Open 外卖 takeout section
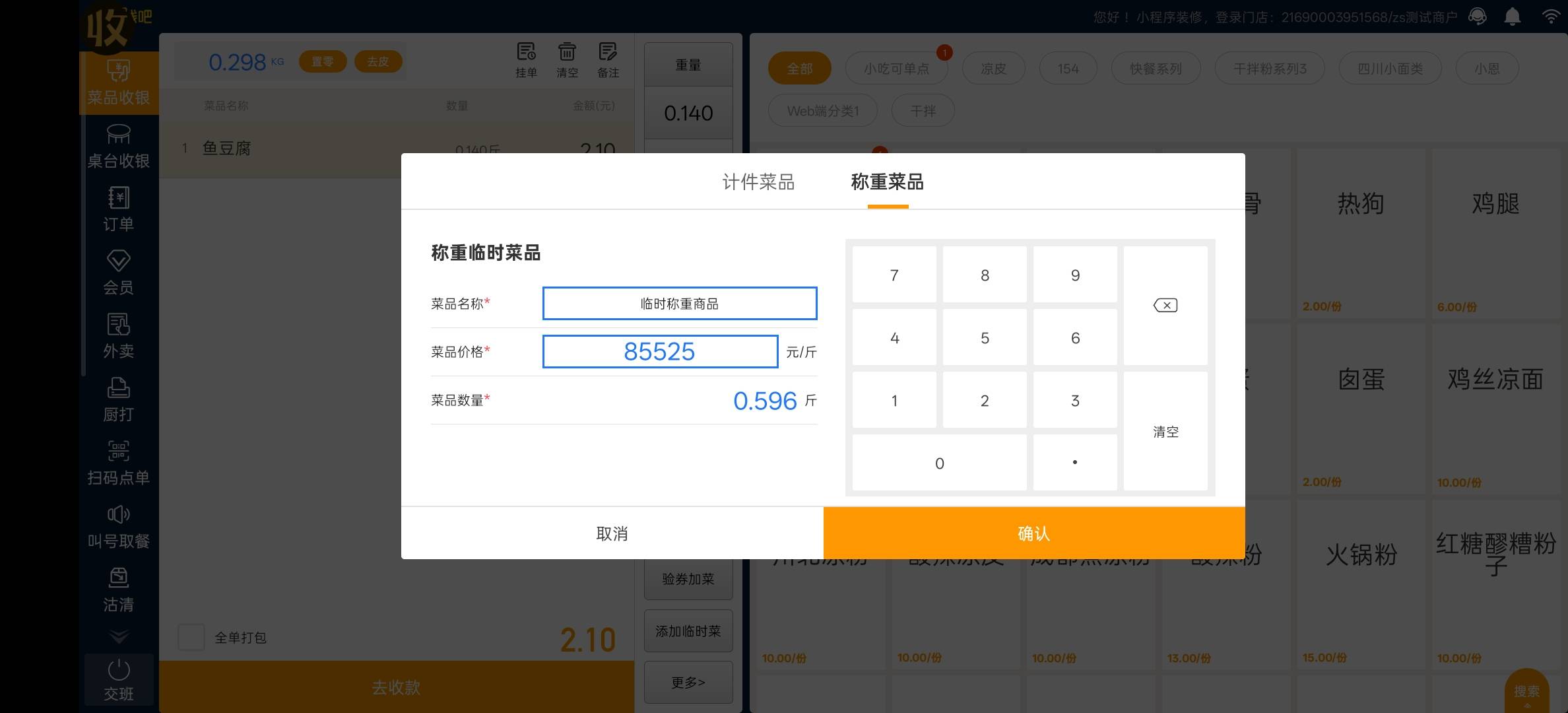This screenshot has width=1568, height=713. coord(119,337)
